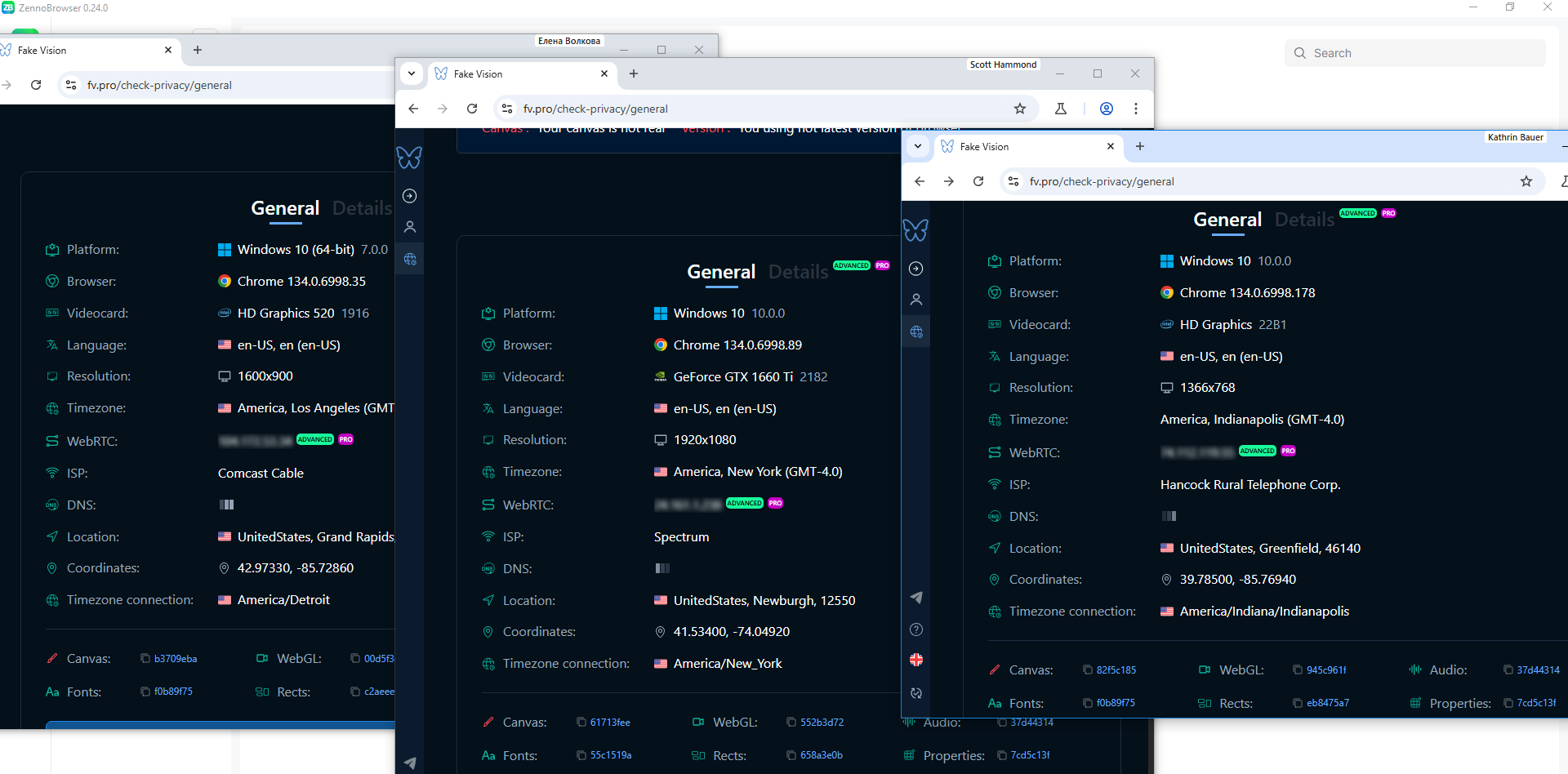Copy WebGL hash 552b3d72
The height and width of the screenshot is (774, 1568).
pyautogui.click(x=791, y=723)
